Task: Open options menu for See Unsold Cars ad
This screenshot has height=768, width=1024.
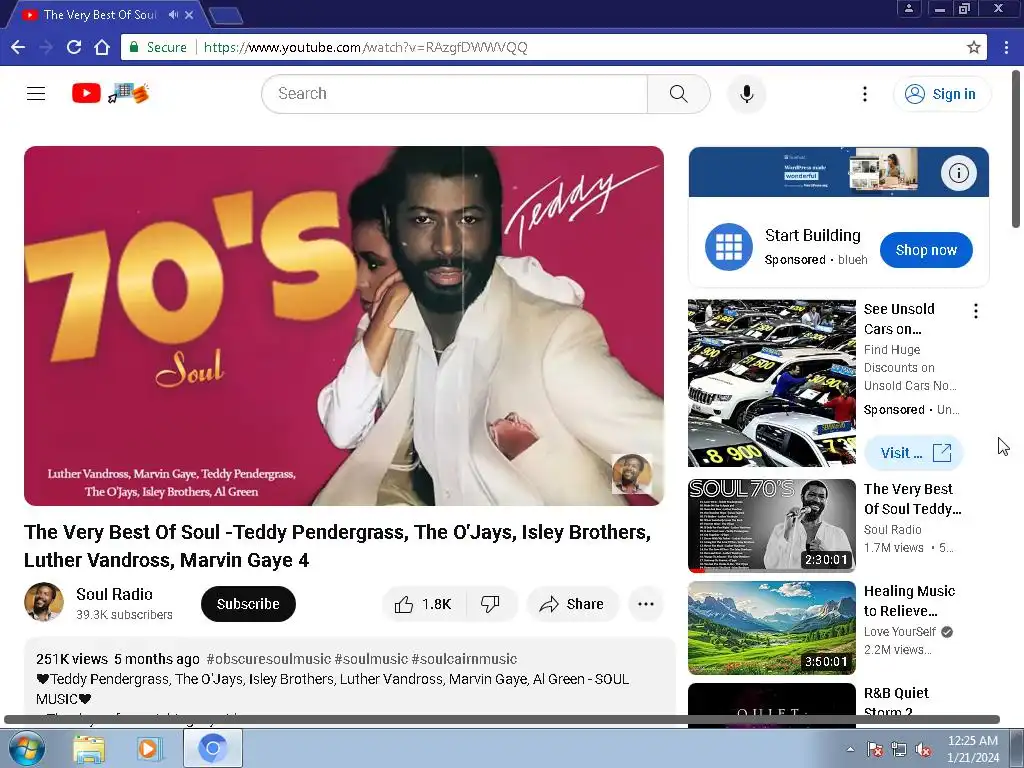Action: [976, 311]
